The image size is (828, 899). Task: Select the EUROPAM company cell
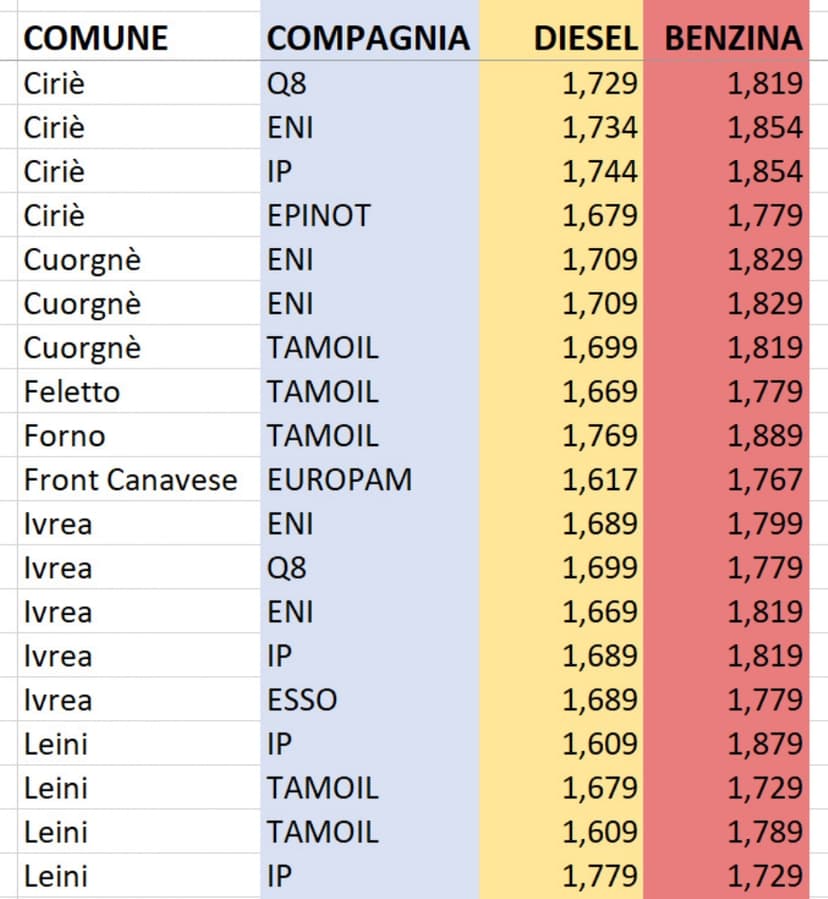tap(339, 480)
